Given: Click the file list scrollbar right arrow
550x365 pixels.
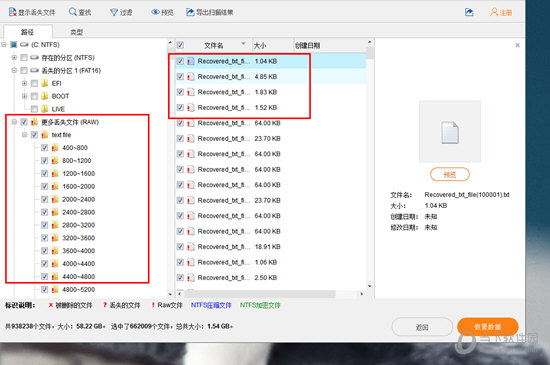Looking at the screenshot, I should [x=362, y=294].
